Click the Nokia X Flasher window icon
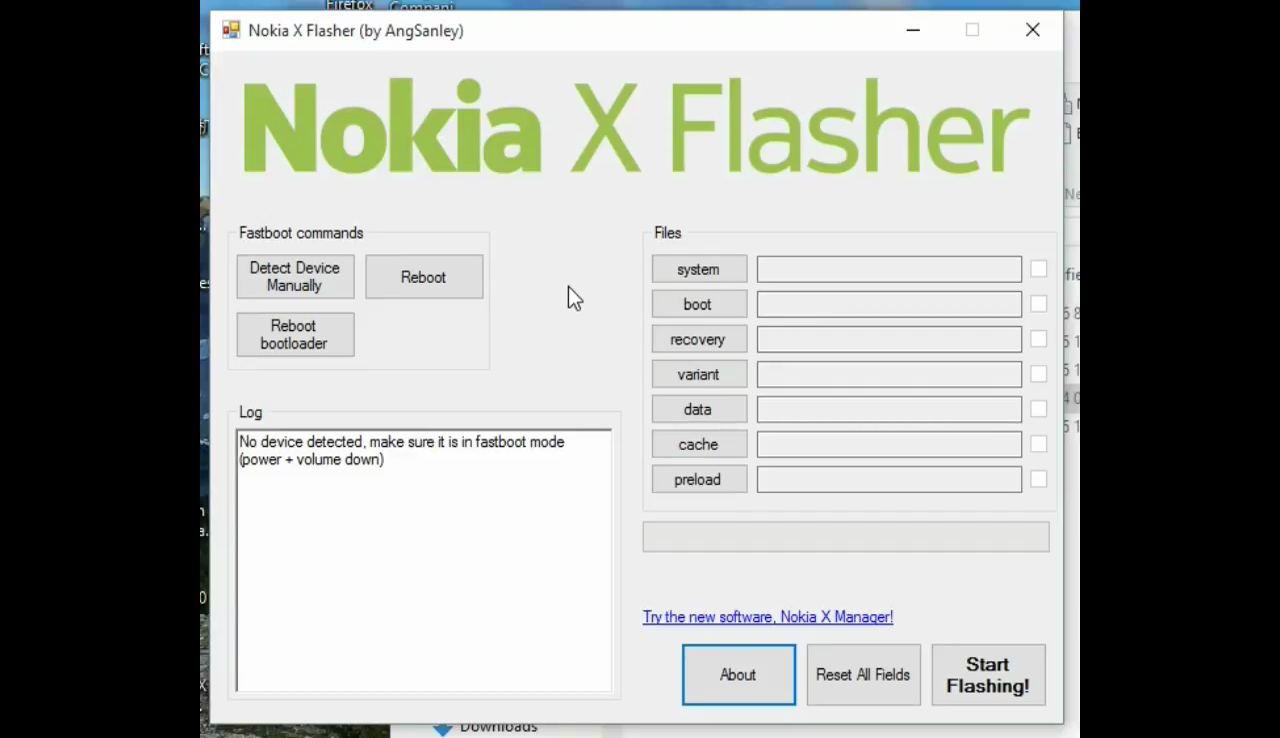This screenshot has width=1280, height=738. pos(231,30)
